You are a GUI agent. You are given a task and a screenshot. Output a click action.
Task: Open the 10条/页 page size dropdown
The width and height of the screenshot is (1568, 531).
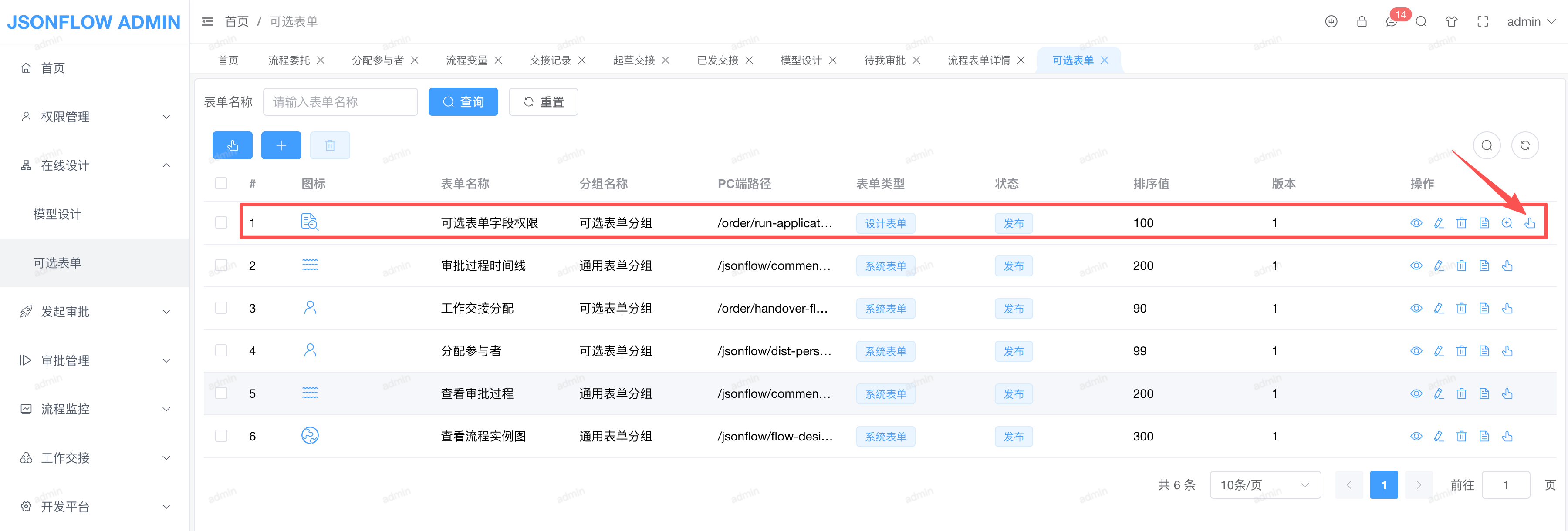[1264, 485]
